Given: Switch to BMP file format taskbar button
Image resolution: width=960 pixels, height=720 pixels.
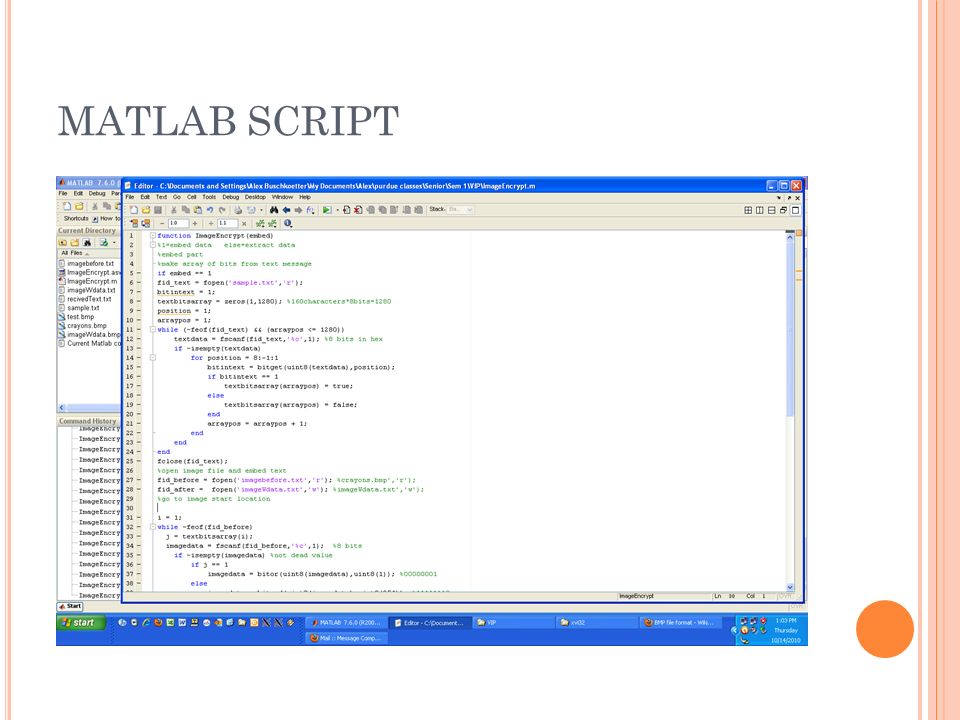Looking at the screenshot, I should 683,623.
